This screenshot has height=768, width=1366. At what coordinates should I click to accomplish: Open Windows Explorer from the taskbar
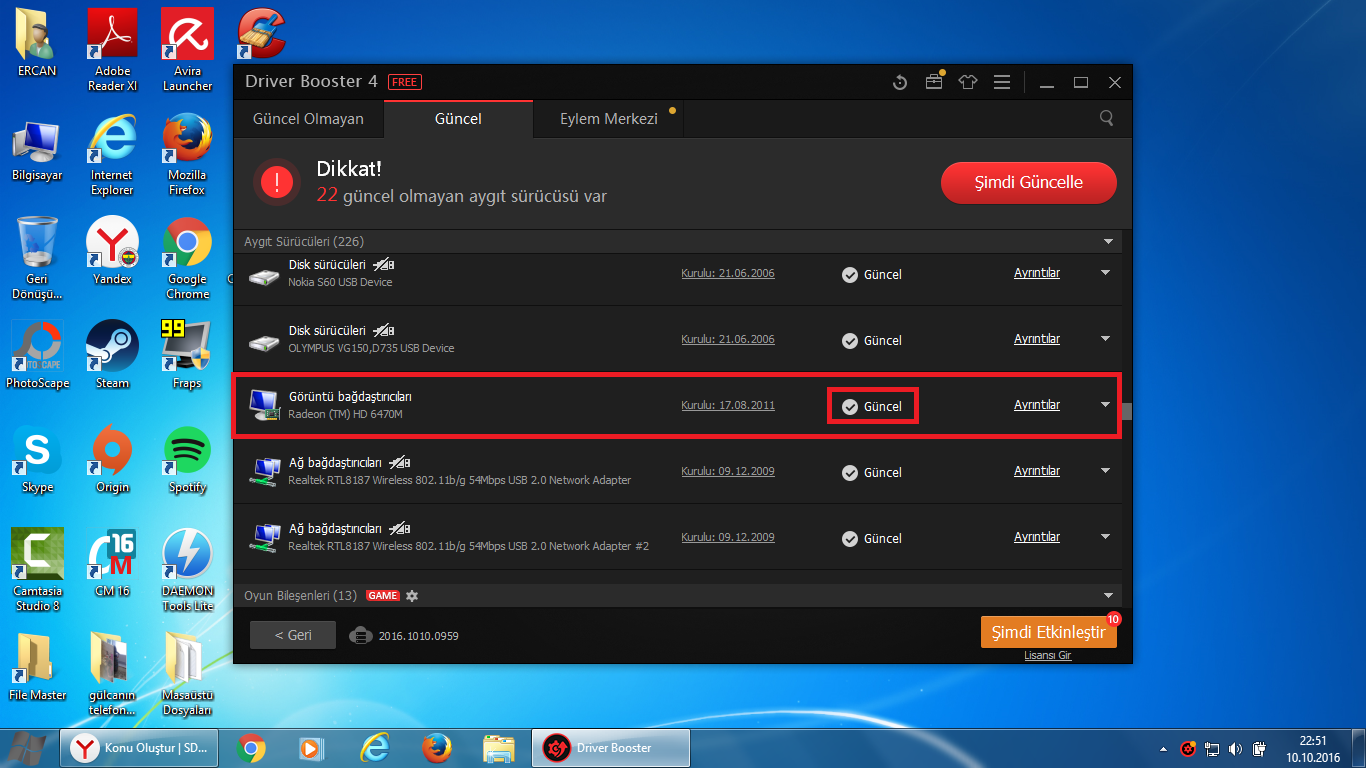[x=498, y=748]
